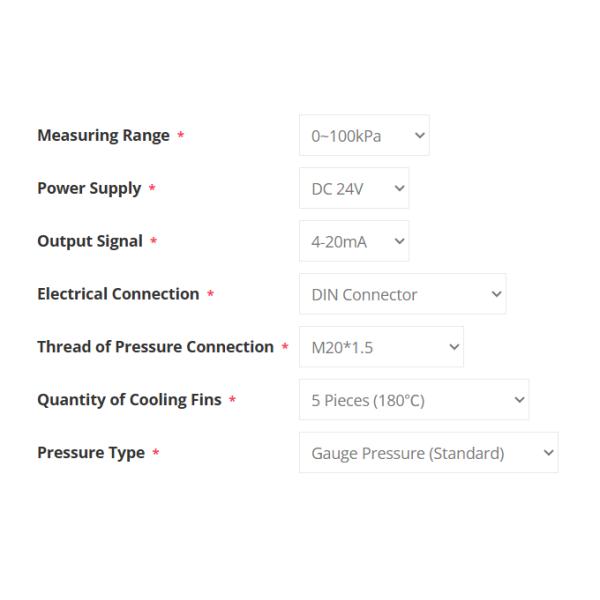
Task: Click the chevron arrow beside 0~100kPa
Action: click(418, 136)
